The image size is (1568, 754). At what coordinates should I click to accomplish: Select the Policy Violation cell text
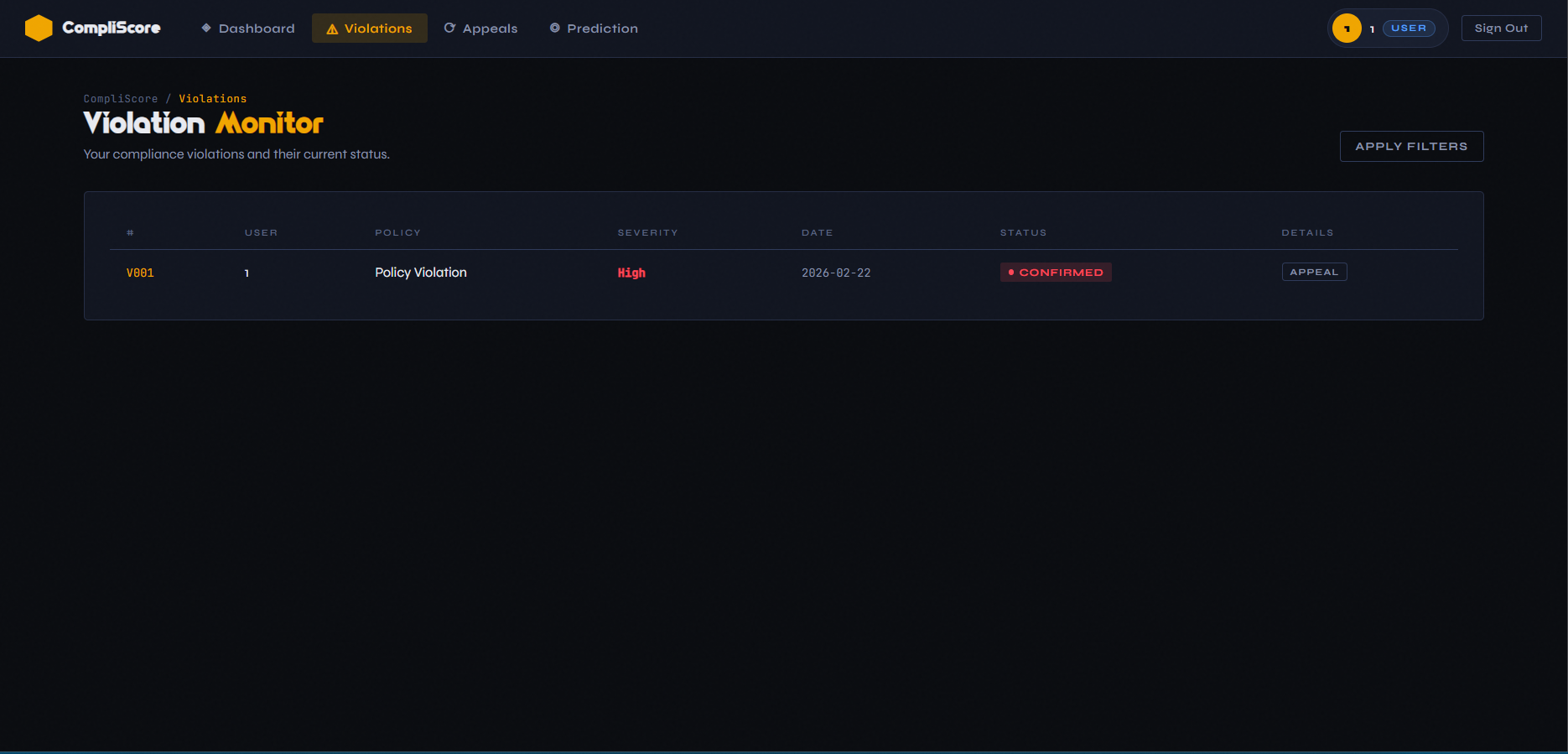point(421,273)
